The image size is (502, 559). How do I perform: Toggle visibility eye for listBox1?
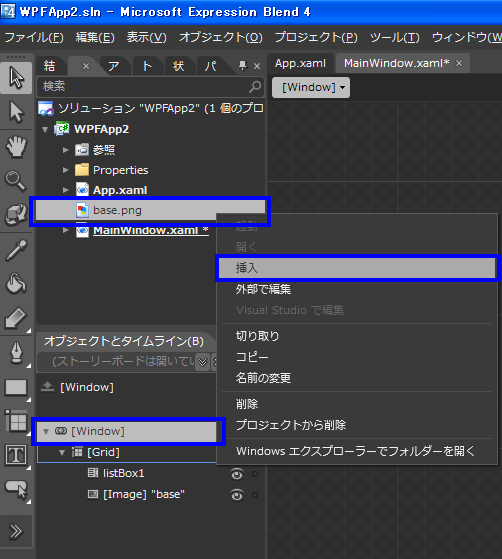tap(237, 474)
